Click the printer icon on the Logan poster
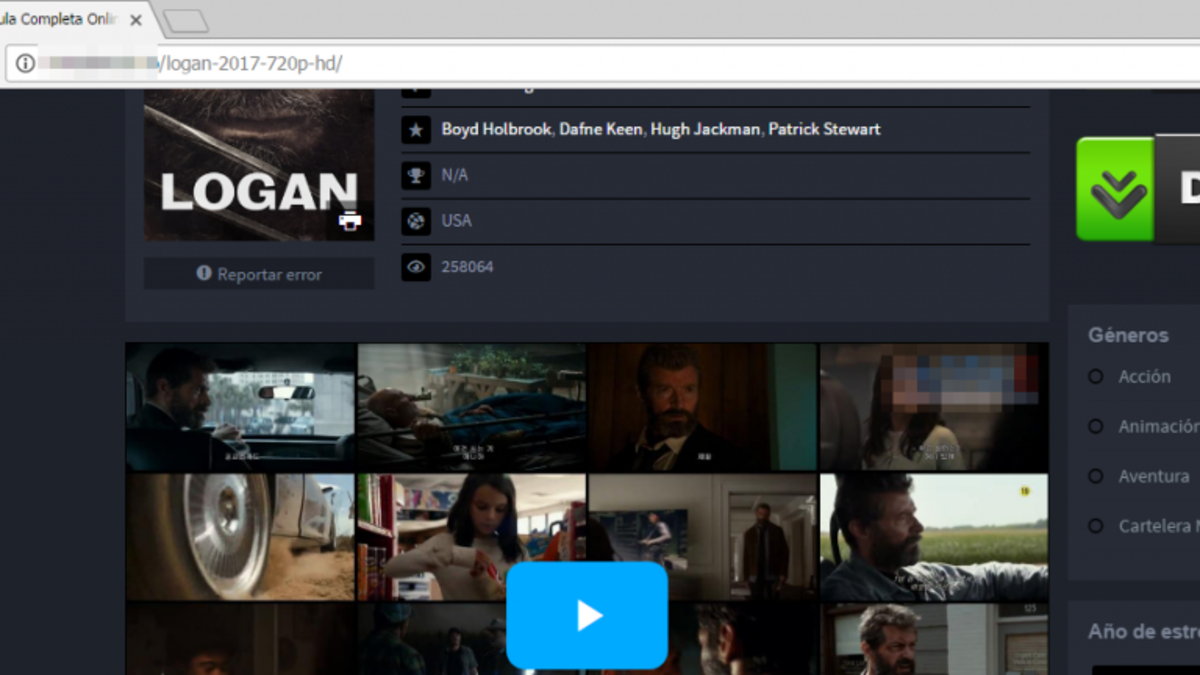The height and width of the screenshot is (675, 1200). click(349, 221)
